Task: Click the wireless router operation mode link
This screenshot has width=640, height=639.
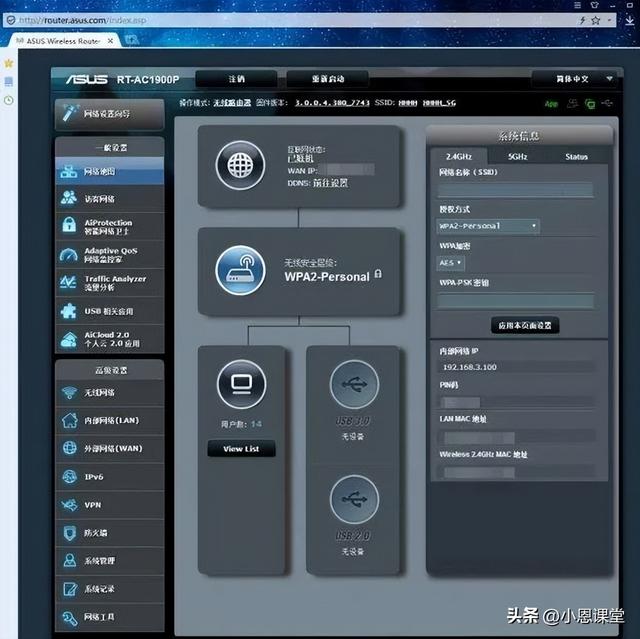Action: [232, 102]
